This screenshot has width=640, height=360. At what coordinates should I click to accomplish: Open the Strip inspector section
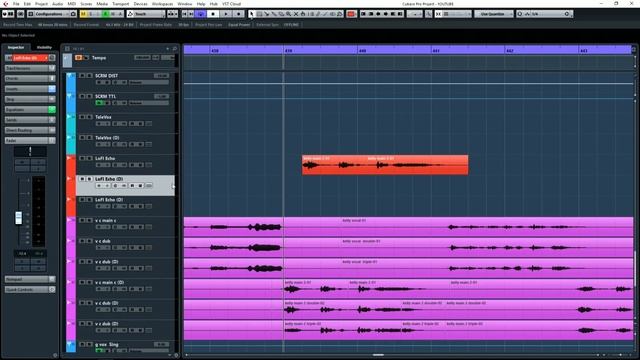[30, 99]
